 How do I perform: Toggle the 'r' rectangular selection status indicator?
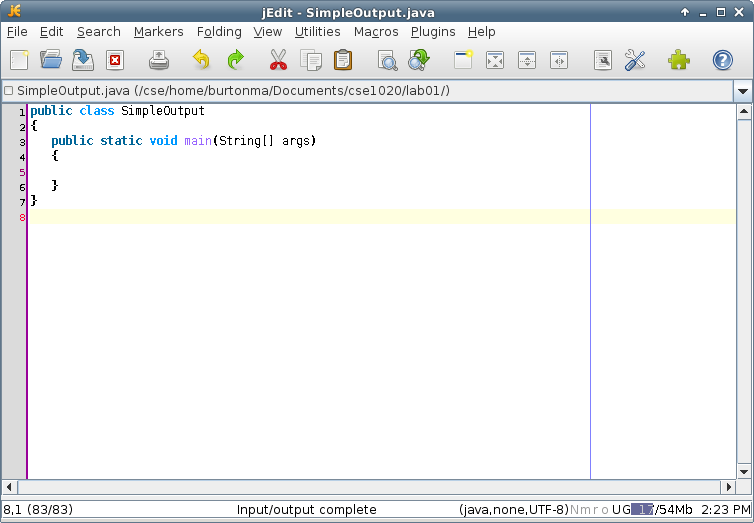pyautogui.click(x=596, y=510)
